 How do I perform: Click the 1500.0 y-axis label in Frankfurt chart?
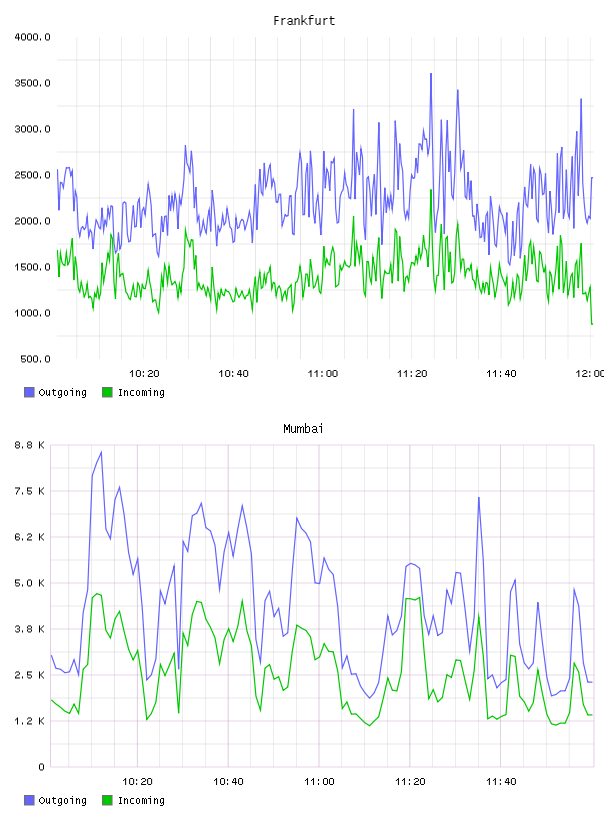(32, 267)
